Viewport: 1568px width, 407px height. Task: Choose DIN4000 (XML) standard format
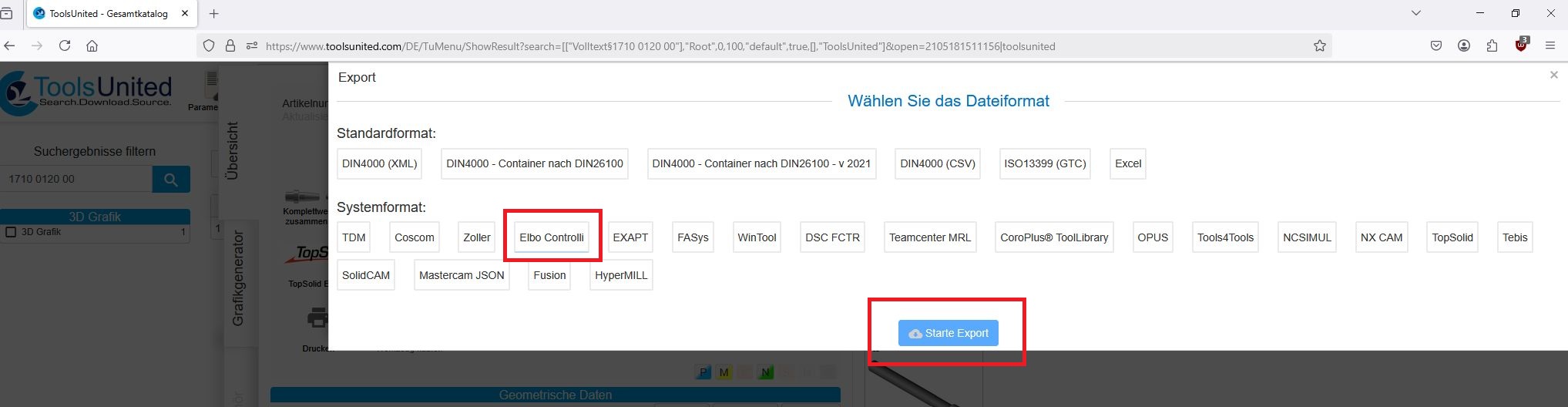(x=380, y=163)
